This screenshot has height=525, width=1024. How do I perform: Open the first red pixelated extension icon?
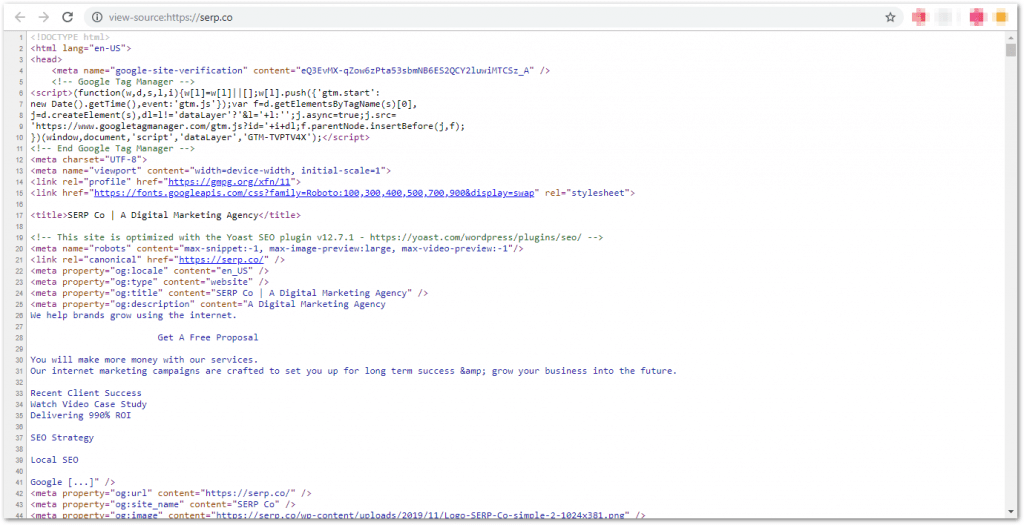pos(920,17)
